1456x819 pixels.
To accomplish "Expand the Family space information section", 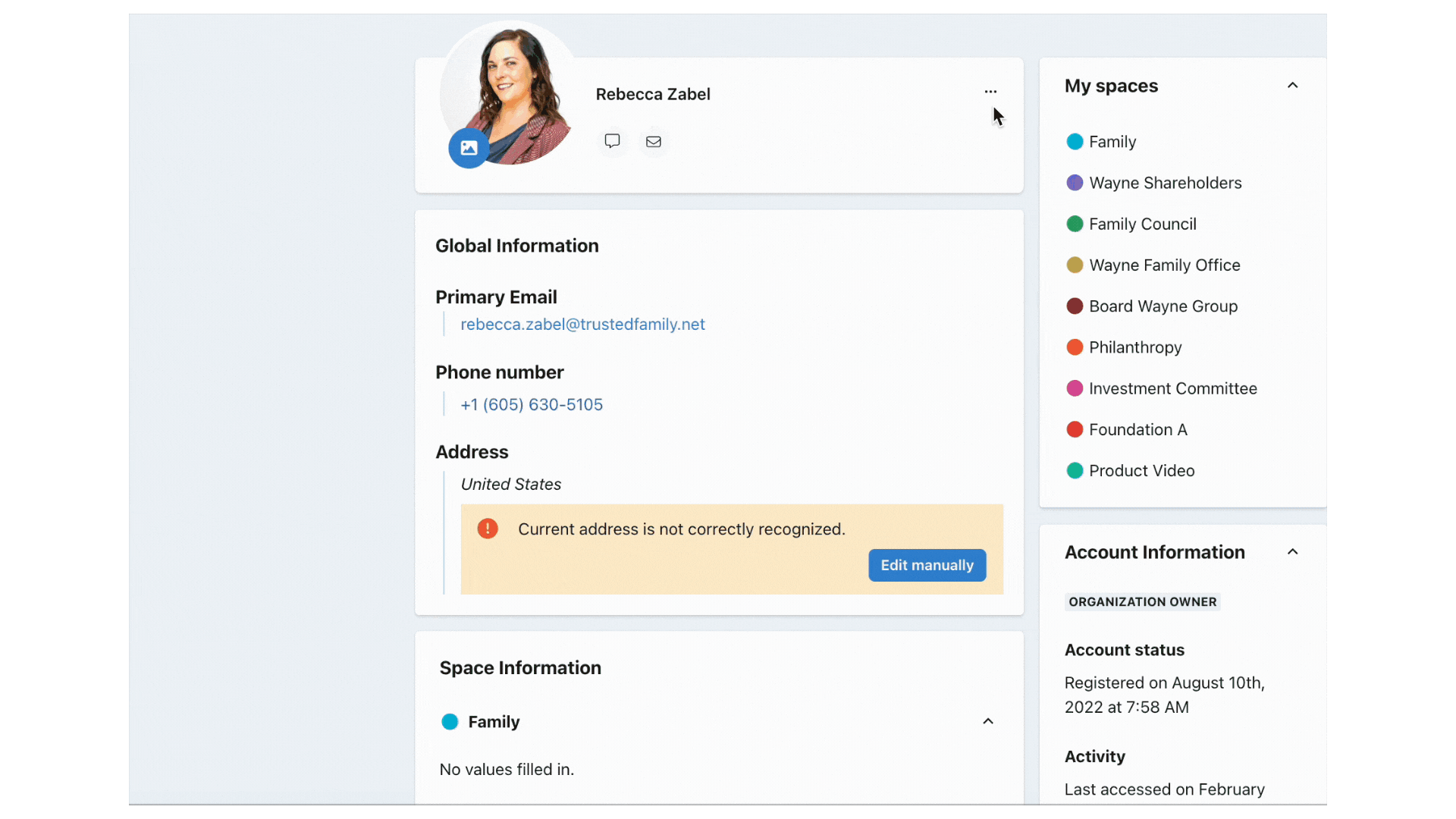I will (988, 722).
